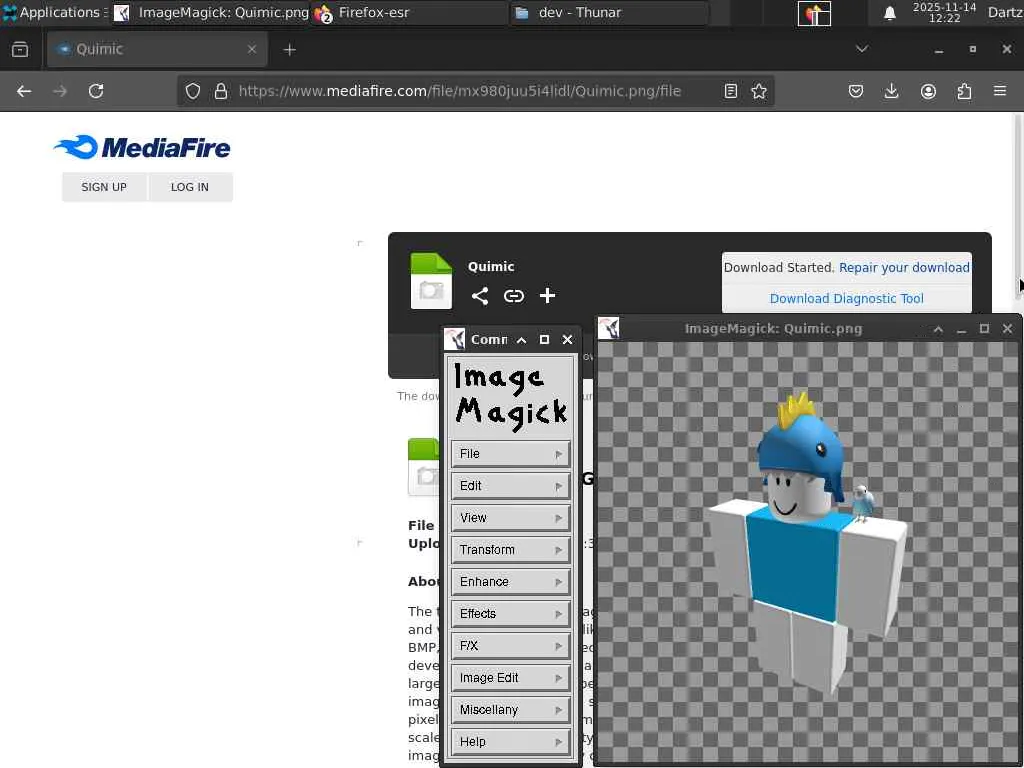Close the Quimic browser tab

[x=252, y=49]
